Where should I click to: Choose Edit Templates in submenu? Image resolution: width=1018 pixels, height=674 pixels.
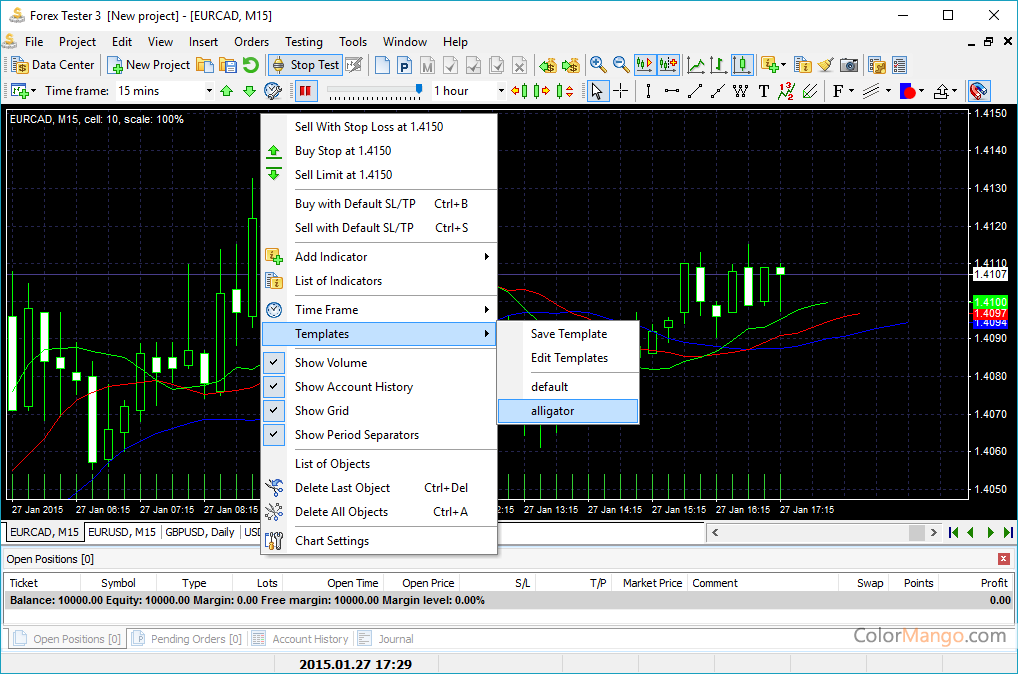568,358
